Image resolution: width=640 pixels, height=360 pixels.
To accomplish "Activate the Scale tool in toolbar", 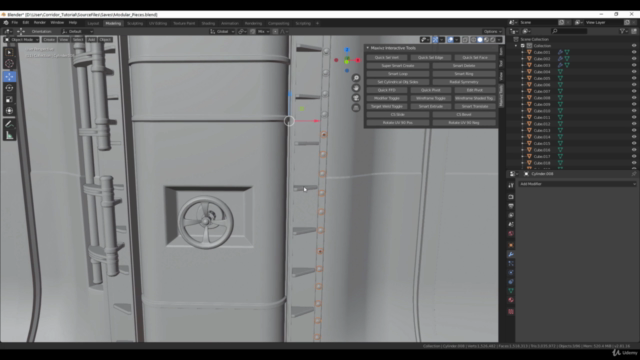I will click(x=9, y=99).
